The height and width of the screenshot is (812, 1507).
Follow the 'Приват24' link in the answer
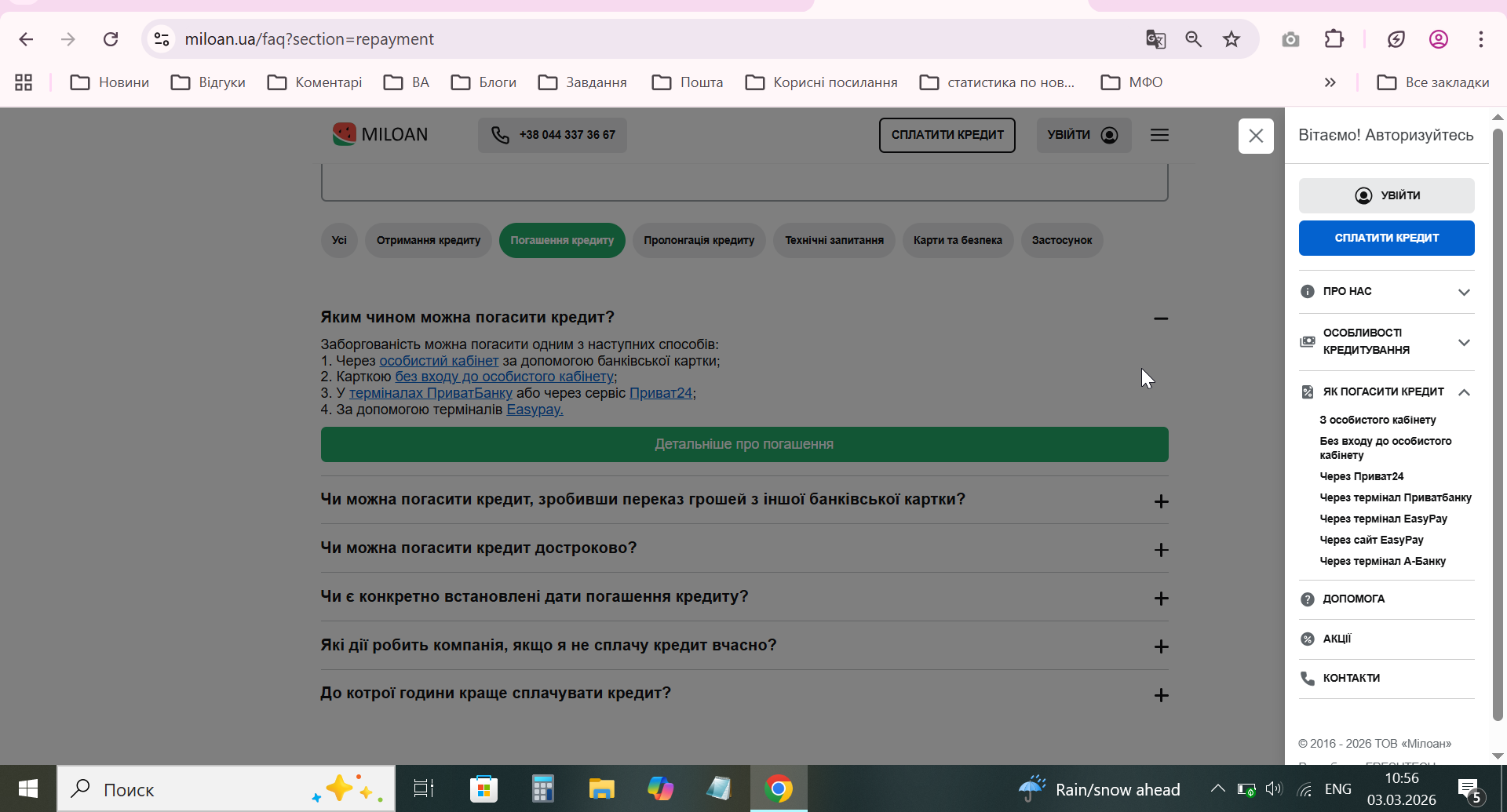tap(661, 393)
